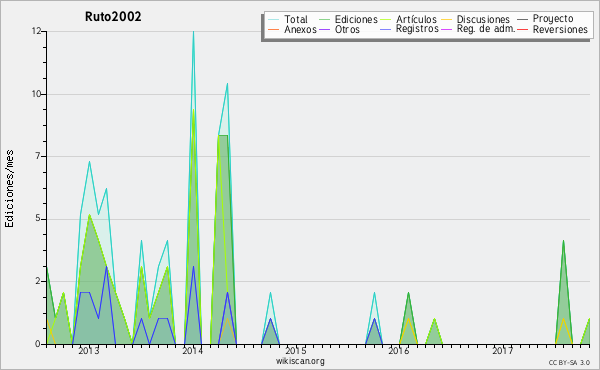Click the y-axis value 2
This screenshot has height=370, width=600.
[38, 281]
